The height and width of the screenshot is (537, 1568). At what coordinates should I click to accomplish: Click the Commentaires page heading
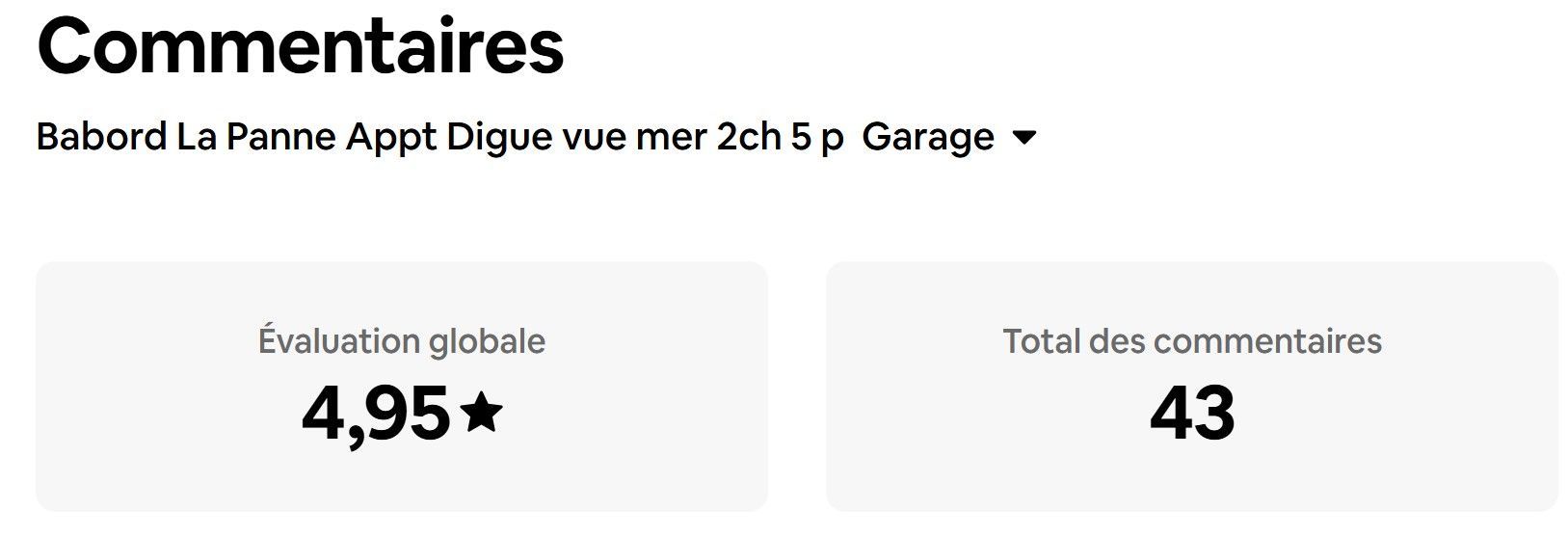pos(300,45)
